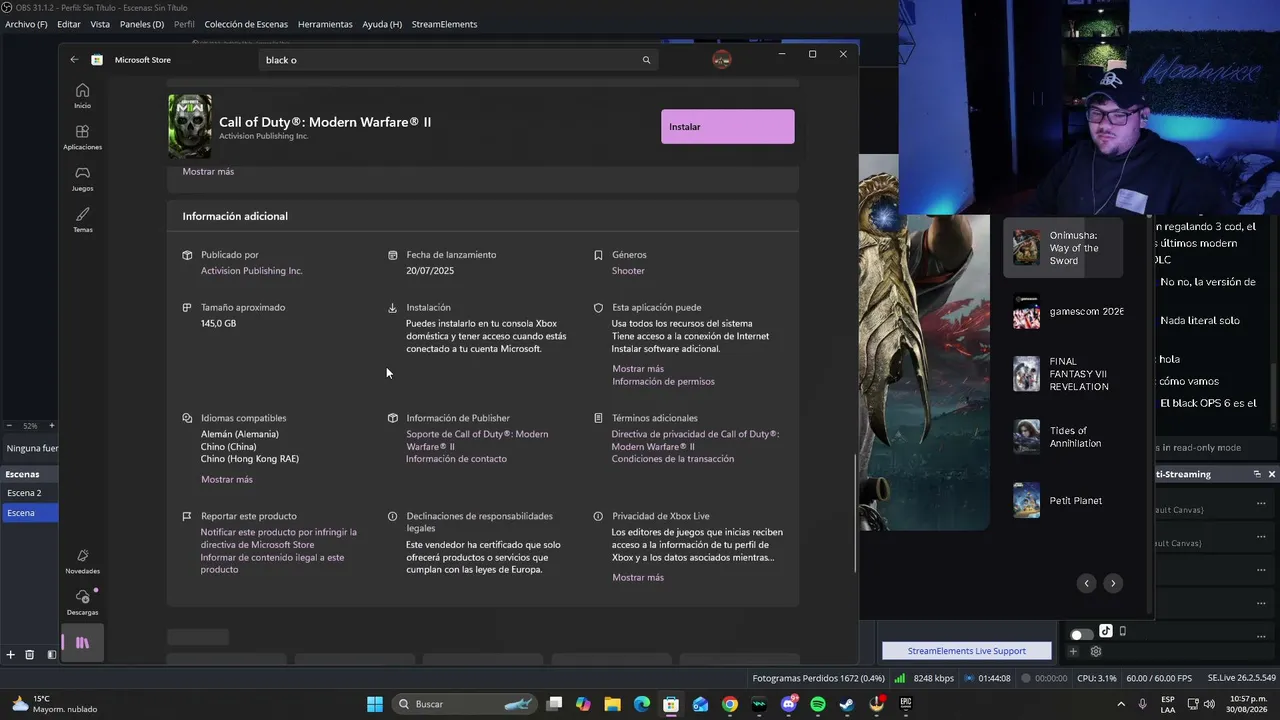This screenshot has height=720, width=1280.
Task: Open Soporte de Call of Duty link
Action: (x=477, y=440)
